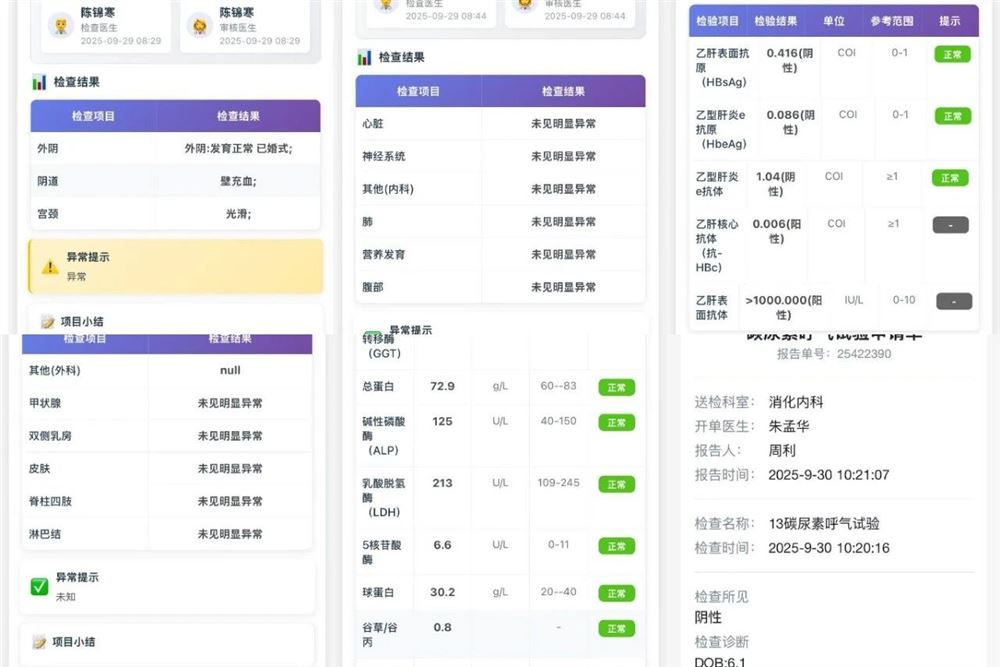Click the grey dash badge in the 抗-HBc row
The height and width of the screenshot is (667, 1000).
(950, 225)
